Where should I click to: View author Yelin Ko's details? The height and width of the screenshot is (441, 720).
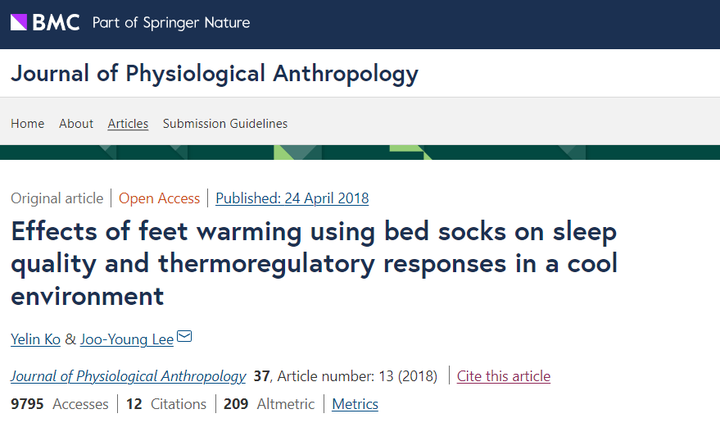point(35,339)
